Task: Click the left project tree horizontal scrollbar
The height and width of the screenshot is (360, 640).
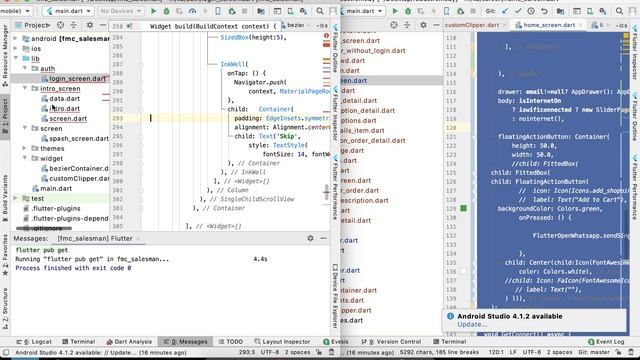Action: pos(44,228)
